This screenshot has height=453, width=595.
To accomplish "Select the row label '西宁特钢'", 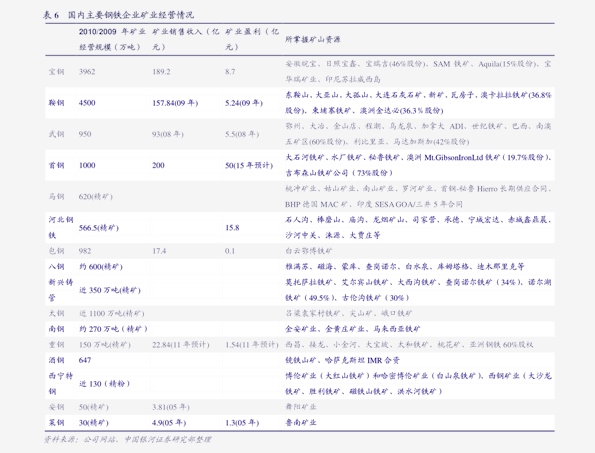I will (x=61, y=384).
